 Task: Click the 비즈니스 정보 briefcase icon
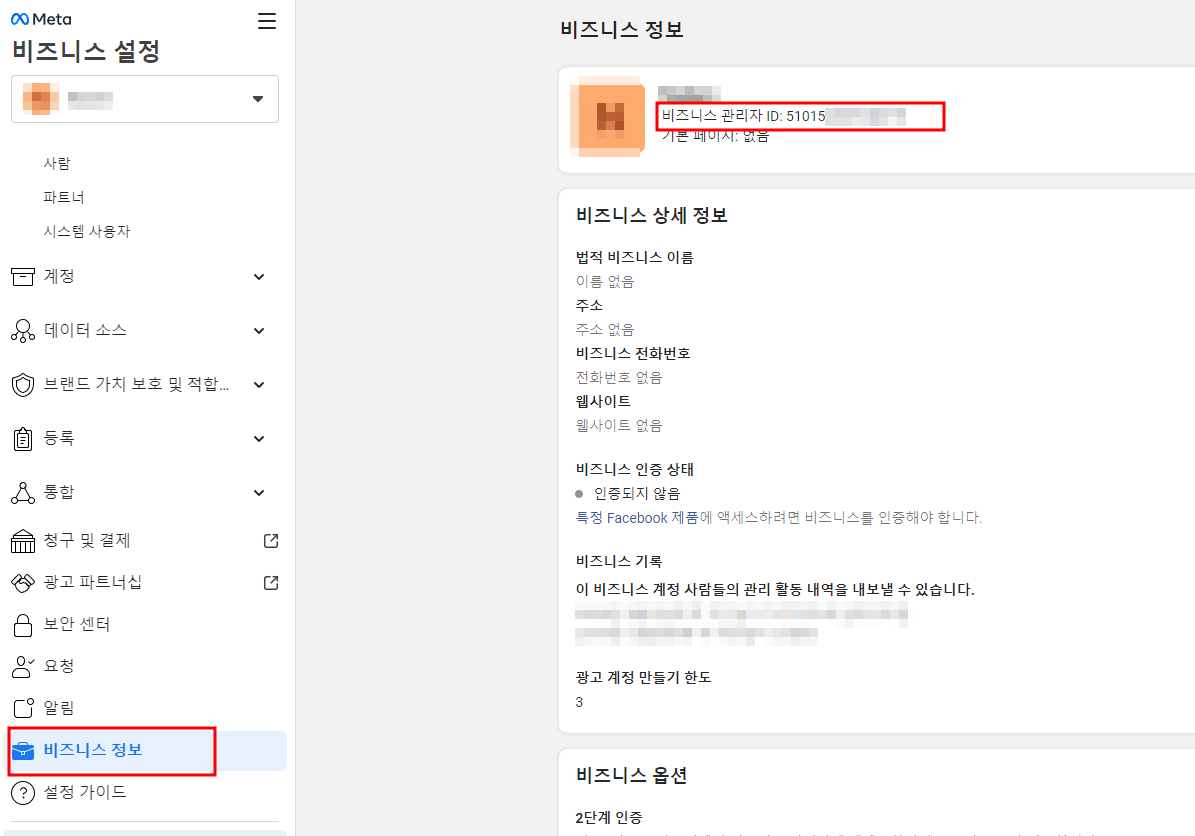click(x=22, y=750)
